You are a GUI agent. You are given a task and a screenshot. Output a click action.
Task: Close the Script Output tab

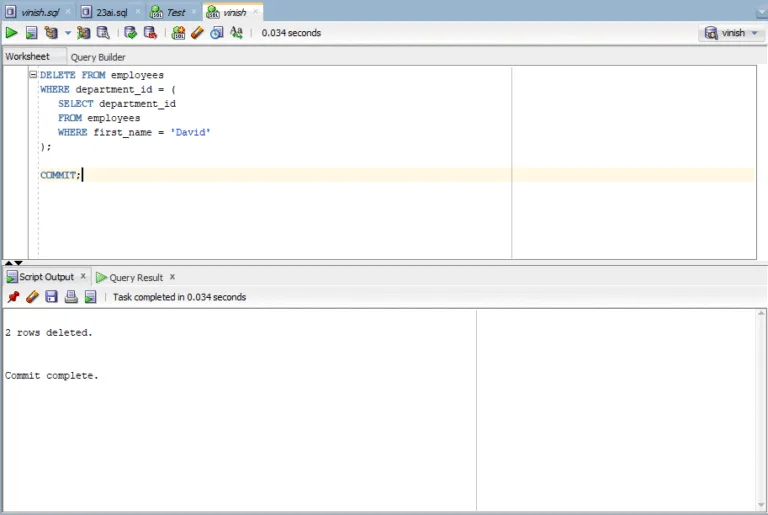[83, 276]
